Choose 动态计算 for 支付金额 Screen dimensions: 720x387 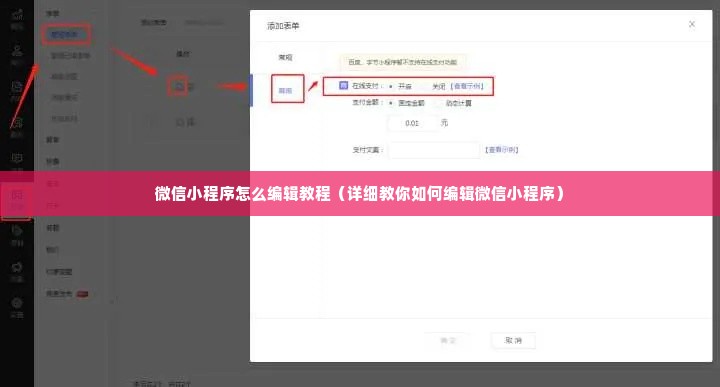tap(458, 103)
